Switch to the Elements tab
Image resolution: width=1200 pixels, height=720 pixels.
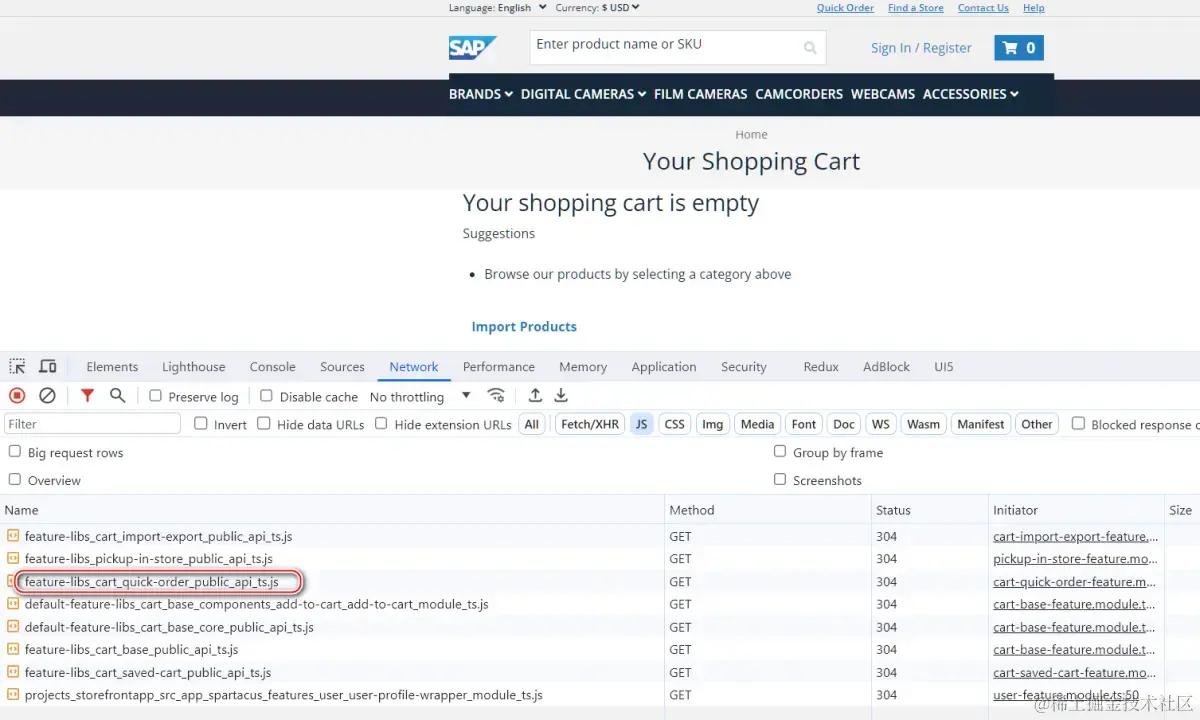pyautogui.click(x=112, y=367)
